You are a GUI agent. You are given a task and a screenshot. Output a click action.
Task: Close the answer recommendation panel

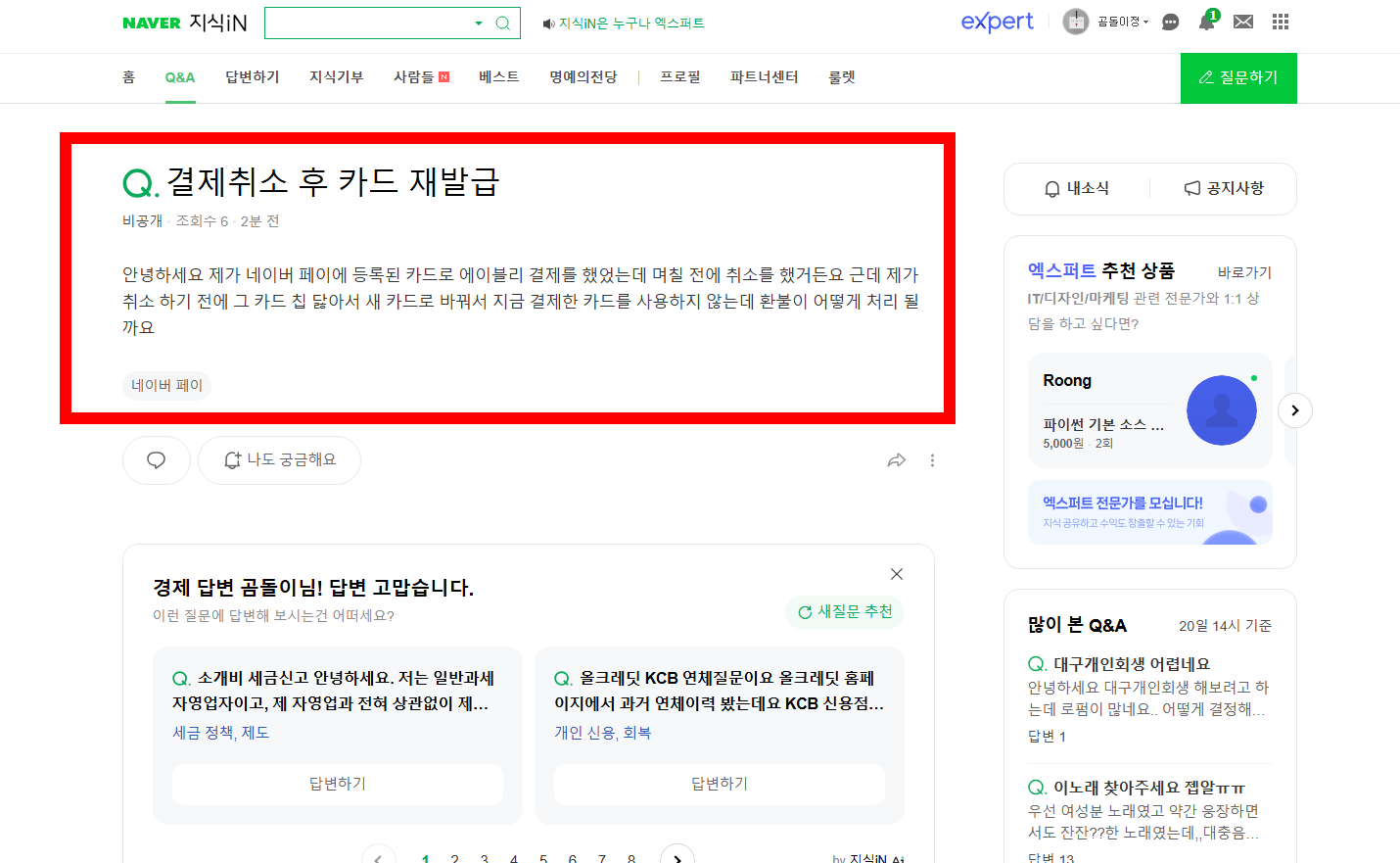pyautogui.click(x=897, y=574)
